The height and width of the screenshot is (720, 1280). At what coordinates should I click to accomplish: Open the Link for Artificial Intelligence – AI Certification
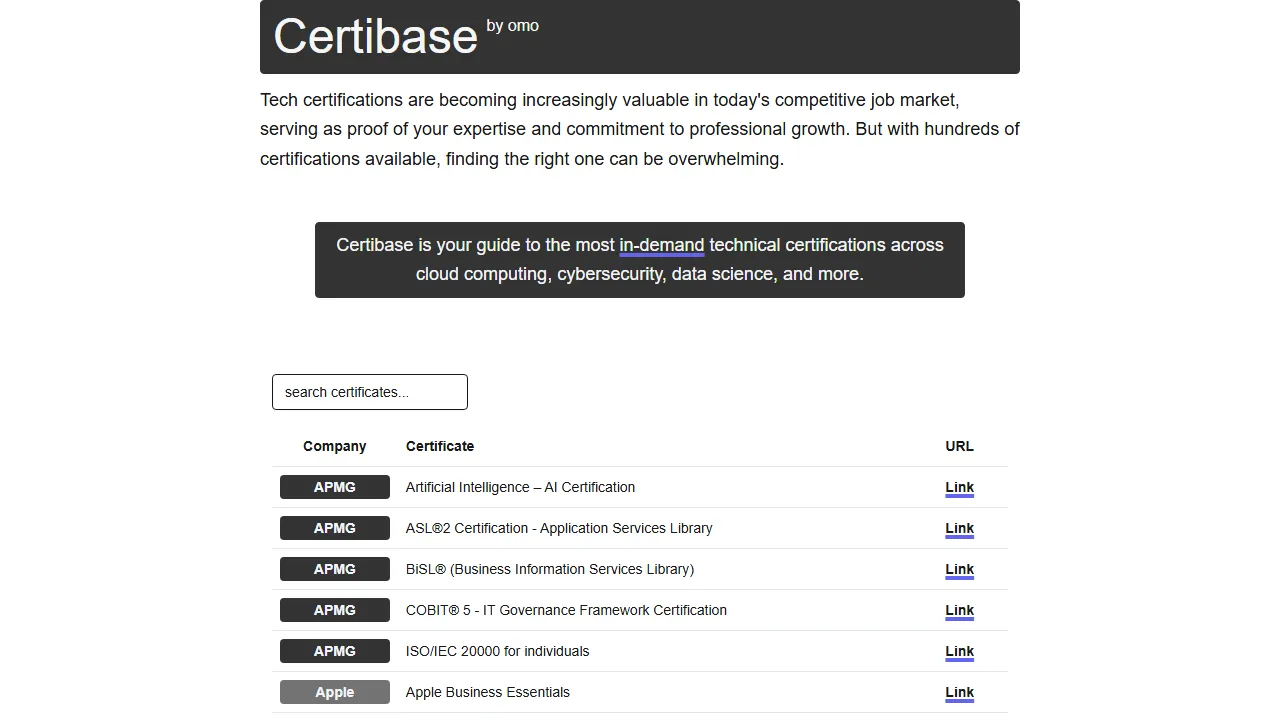click(959, 487)
